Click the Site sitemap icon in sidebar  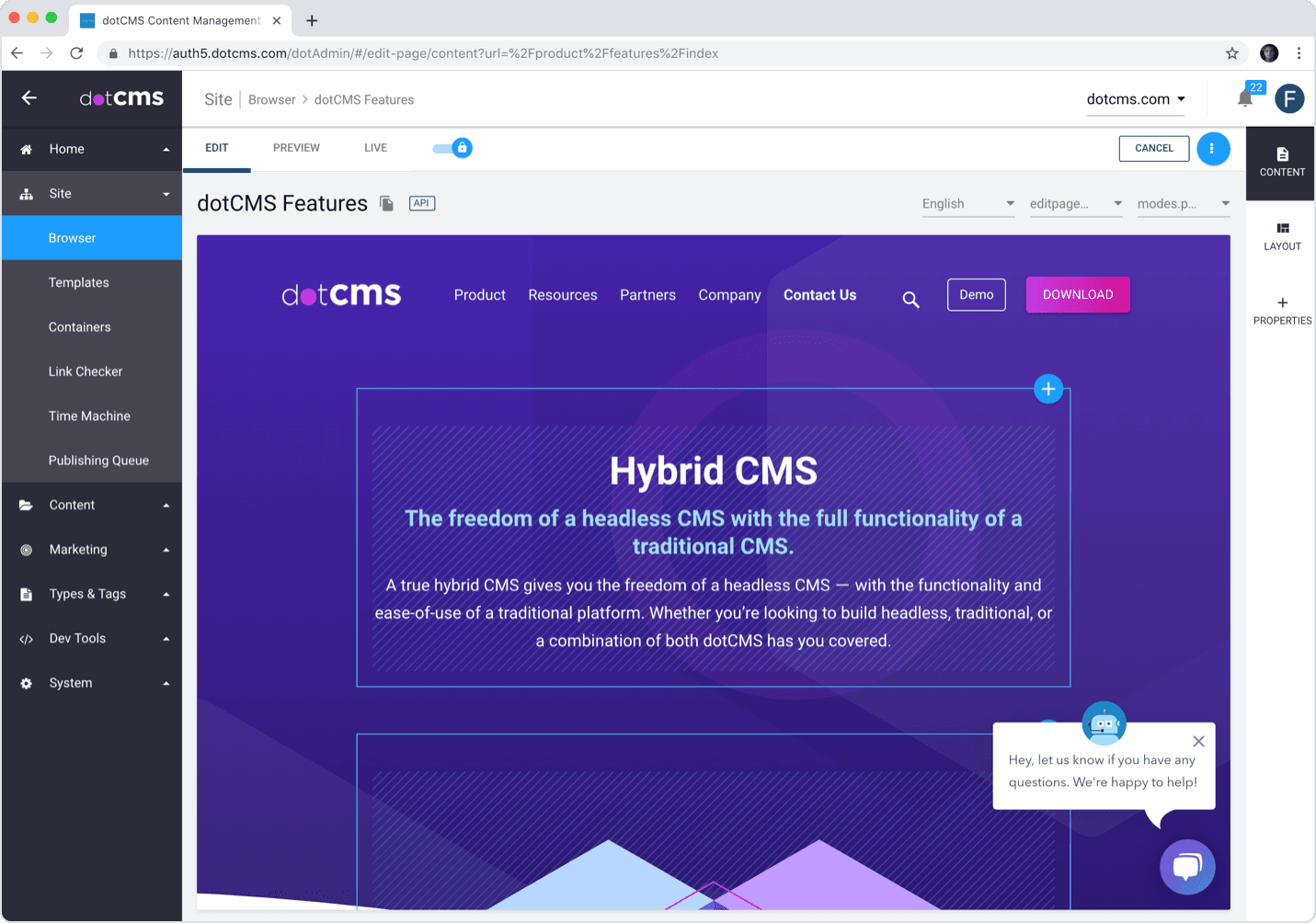click(x=27, y=194)
